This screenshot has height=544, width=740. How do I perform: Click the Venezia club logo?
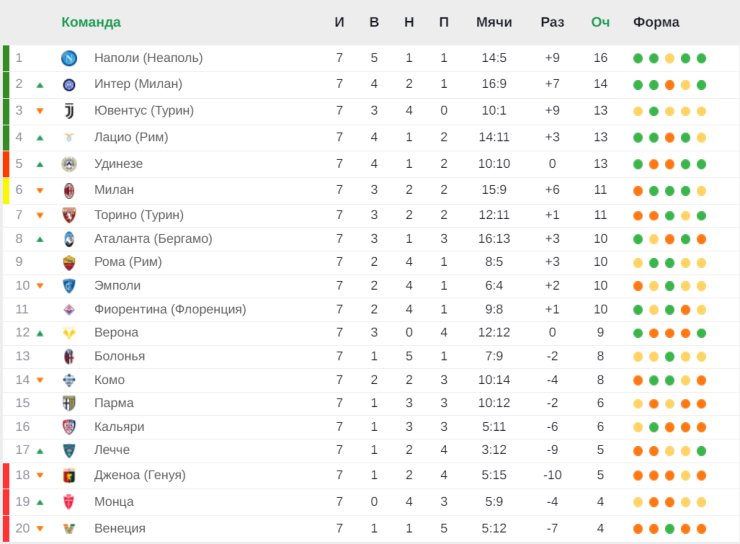point(69,529)
